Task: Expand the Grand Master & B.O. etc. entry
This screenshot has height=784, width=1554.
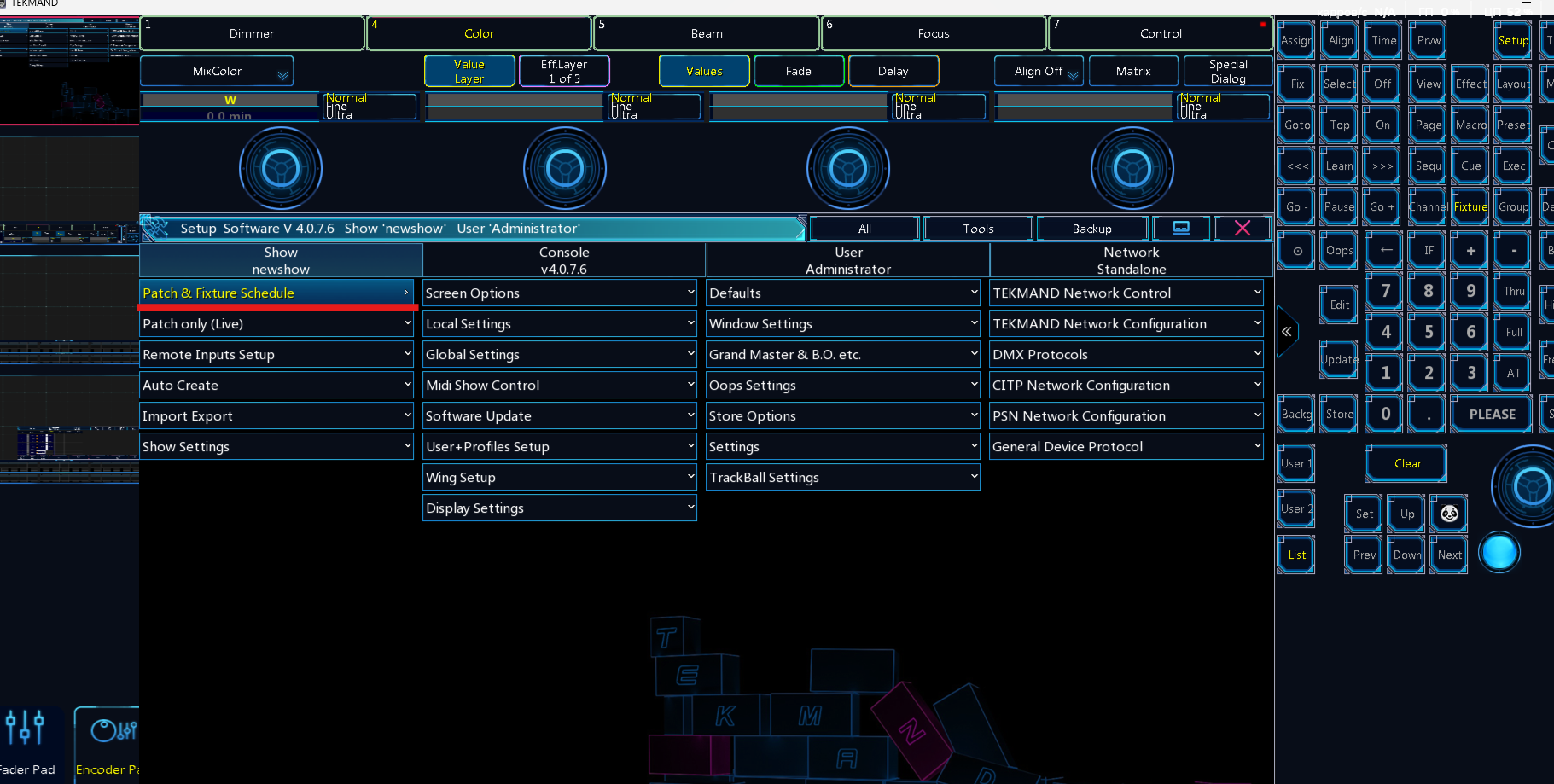Action: 843,354
